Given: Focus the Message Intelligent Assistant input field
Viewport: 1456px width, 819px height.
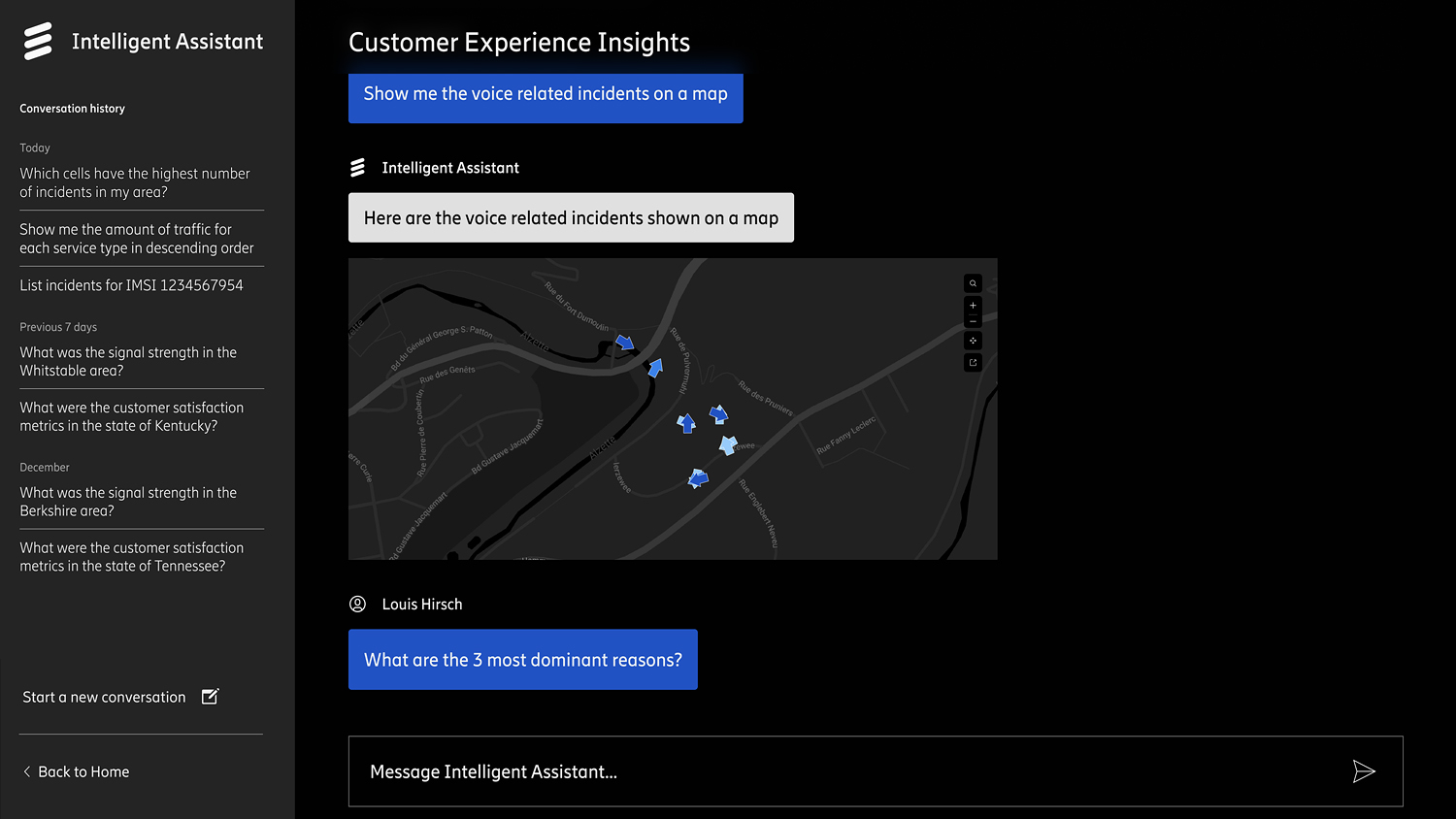Looking at the screenshot, I should point(844,771).
